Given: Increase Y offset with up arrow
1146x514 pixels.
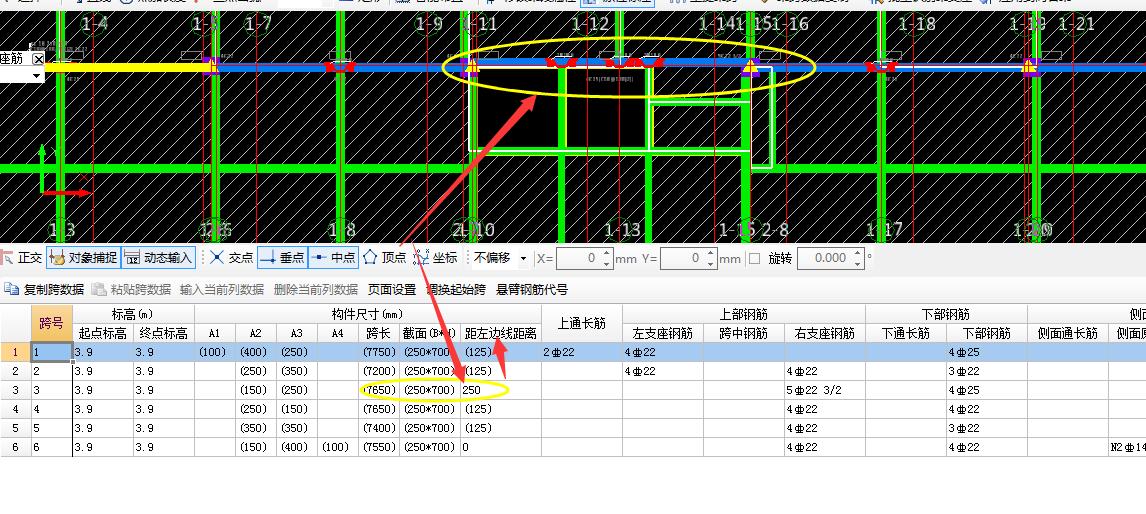Looking at the screenshot, I should point(711,254).
